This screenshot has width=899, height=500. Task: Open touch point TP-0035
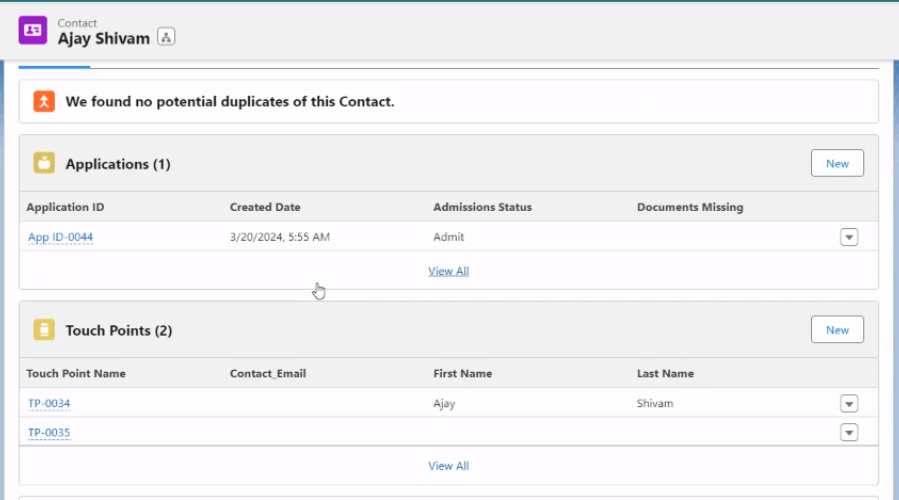tap(49, 432)
